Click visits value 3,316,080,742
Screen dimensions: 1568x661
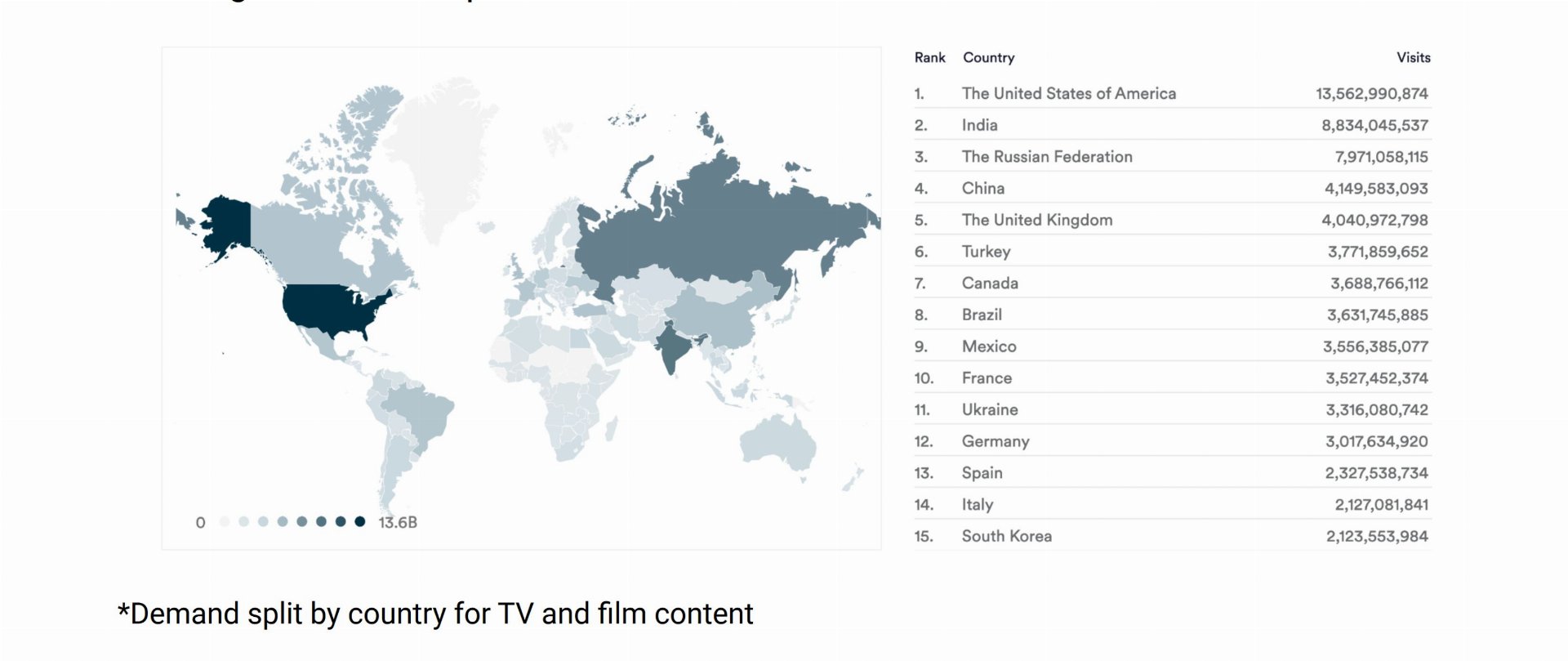point(1377,410)
